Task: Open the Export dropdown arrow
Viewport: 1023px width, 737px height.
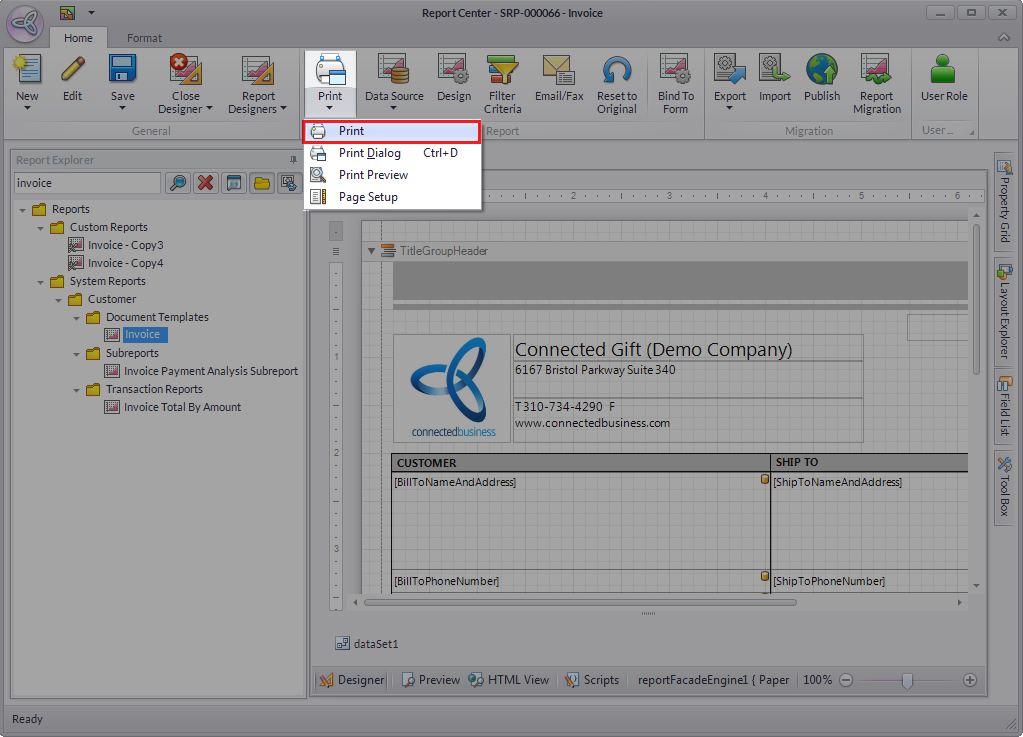Action: [729, 109]
